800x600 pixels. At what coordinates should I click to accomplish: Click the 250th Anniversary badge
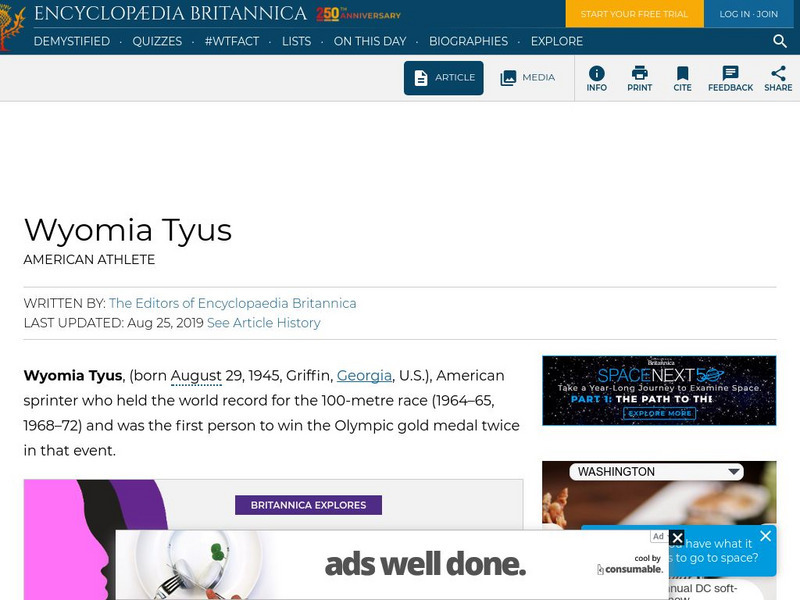tap(358, 14)
